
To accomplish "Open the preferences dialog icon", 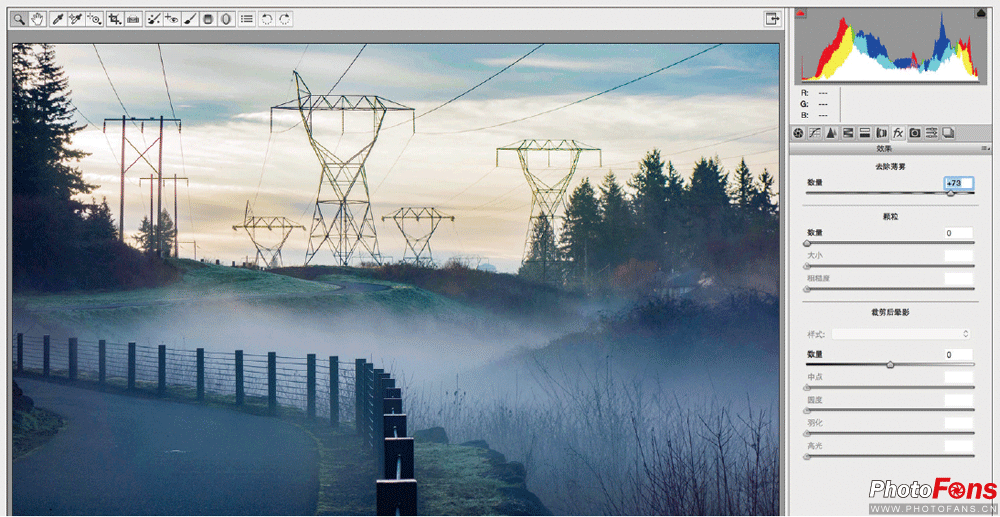I will pyautogui.click(x=247, y=19).
